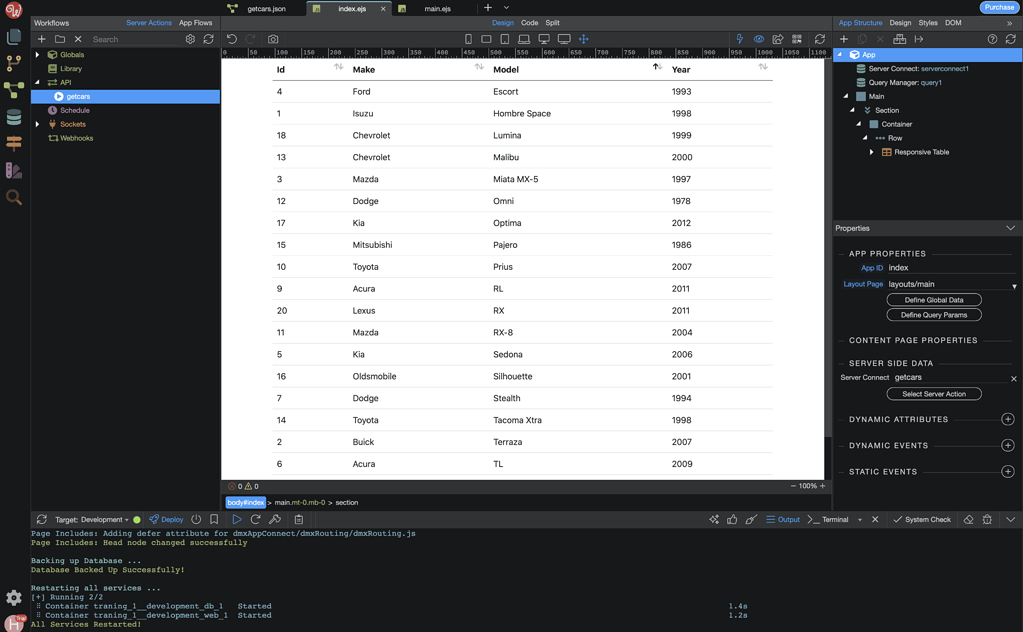The image size is (1023, 632).
Task: Open help in the App Structure panel
Action: pos(991,38)
